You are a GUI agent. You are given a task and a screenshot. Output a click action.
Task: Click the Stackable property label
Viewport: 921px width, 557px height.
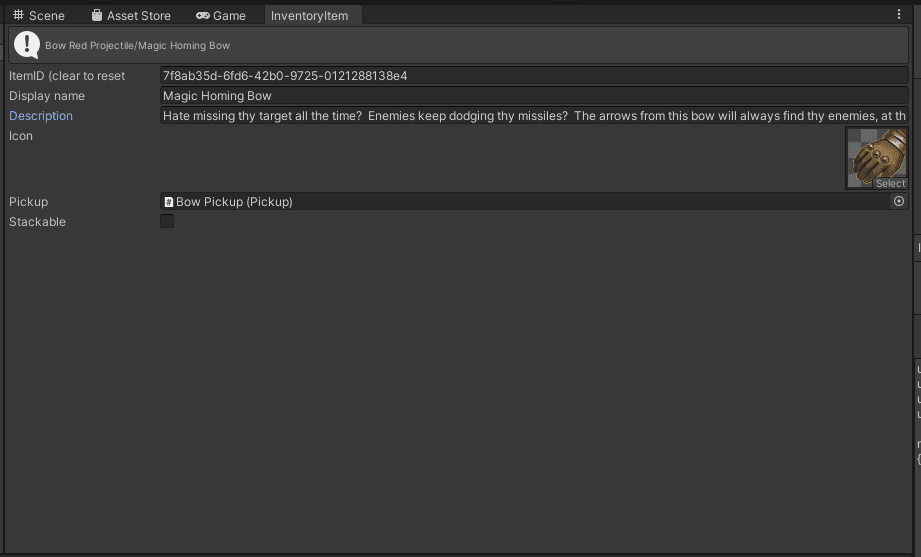(37, 222)
